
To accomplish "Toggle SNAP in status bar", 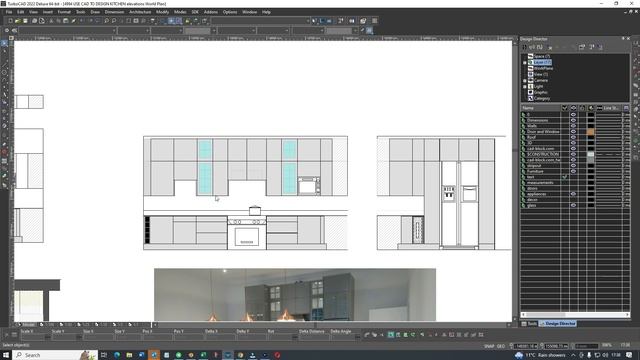I will pyautogui.click(x=489, y=346).
